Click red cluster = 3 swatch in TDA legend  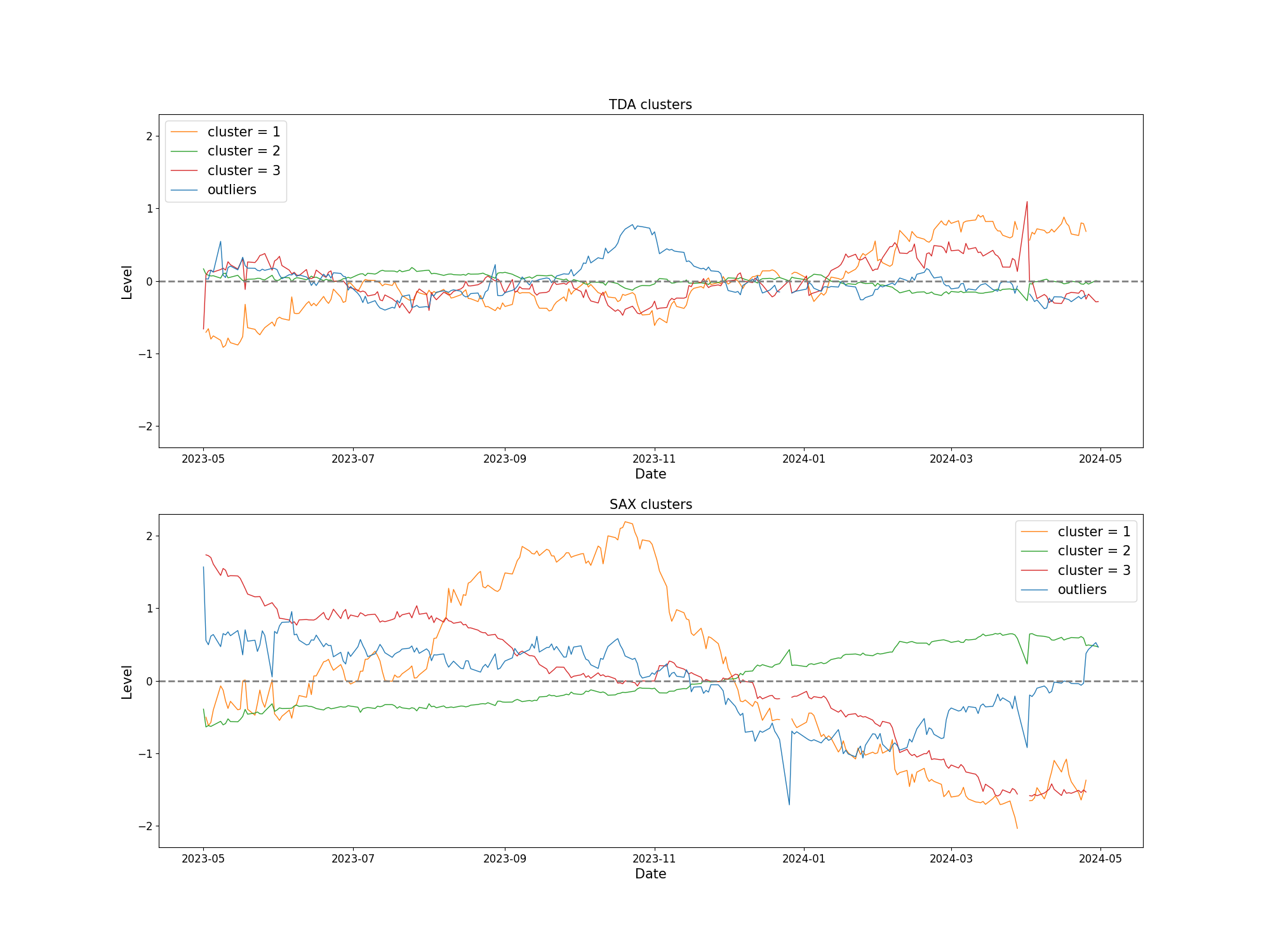click(184, 171)
